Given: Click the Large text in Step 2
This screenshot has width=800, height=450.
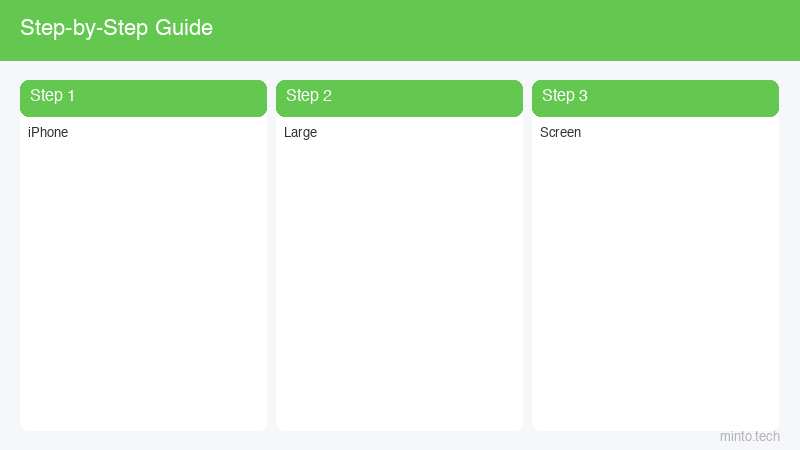Looking at the screenshot, I should (x=301, y=133).
